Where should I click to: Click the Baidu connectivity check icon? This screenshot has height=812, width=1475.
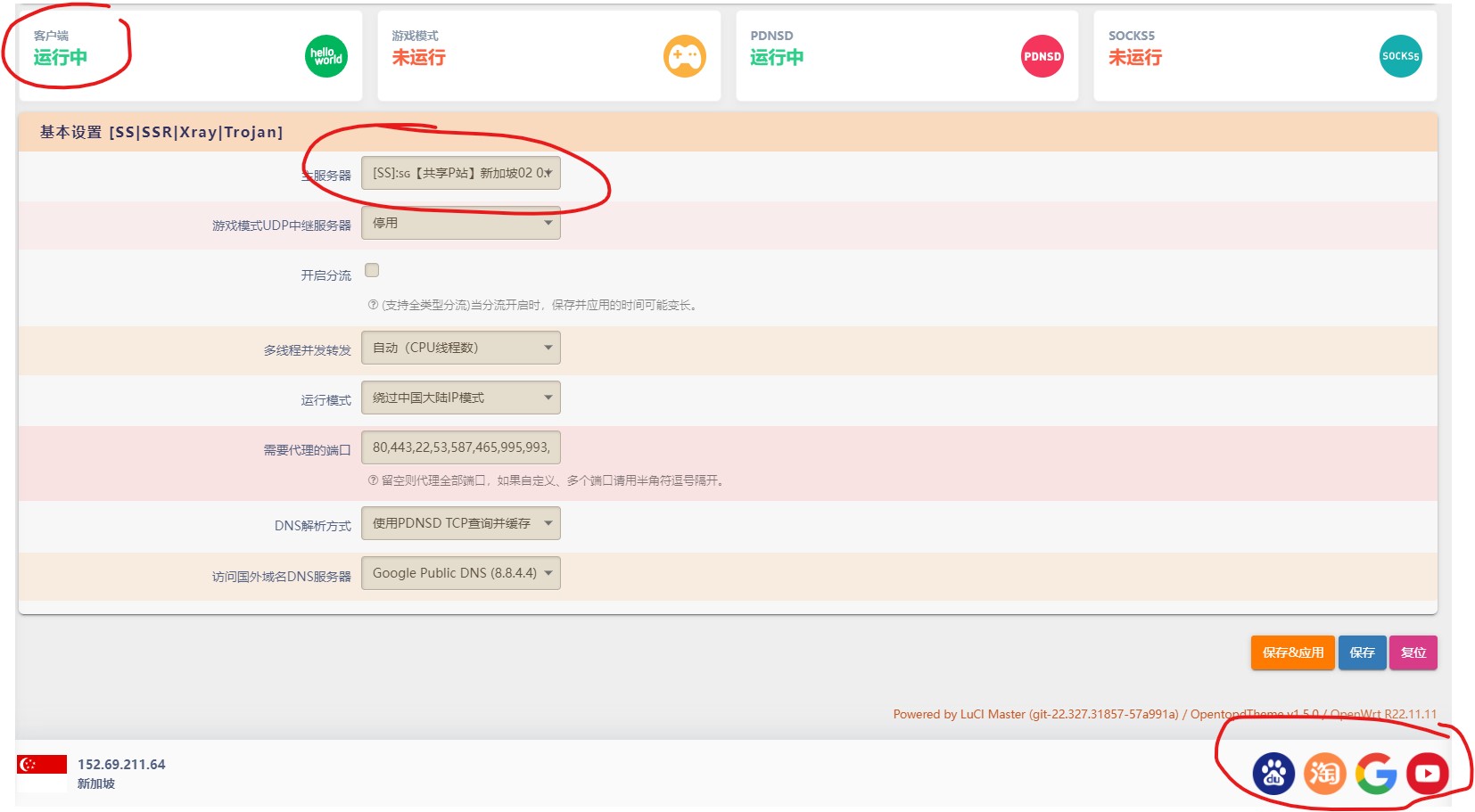click(x=1273, y=774)
